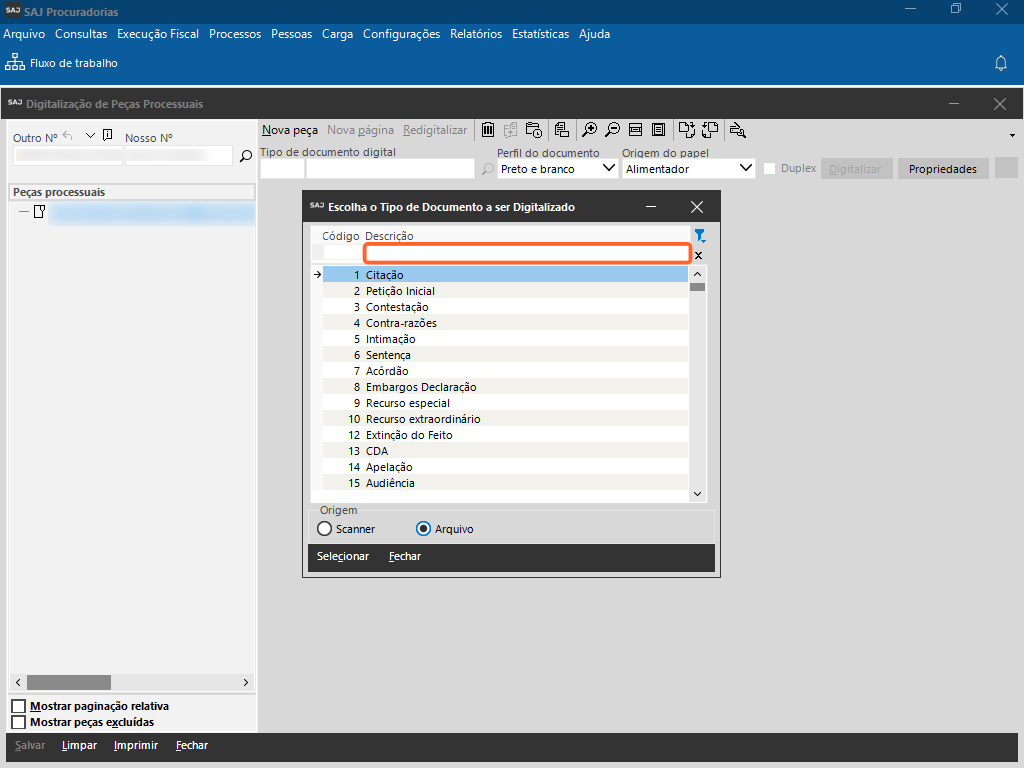
Task: Open the Perfil do documento dropdown
Action: (610, 169)
